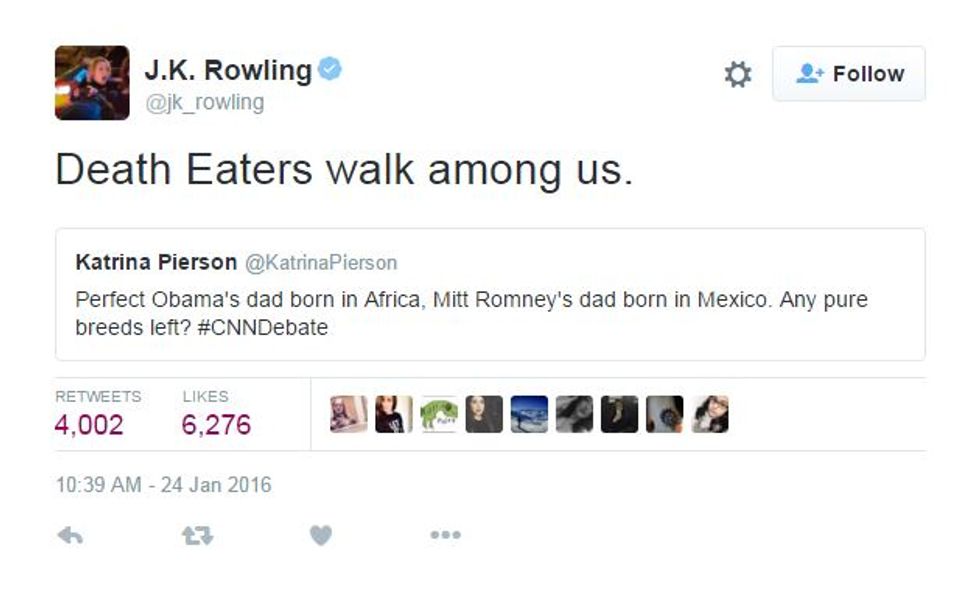Click the @KatrinaPierson handle
Screen dimensions: 980x594
pos(321,263)
